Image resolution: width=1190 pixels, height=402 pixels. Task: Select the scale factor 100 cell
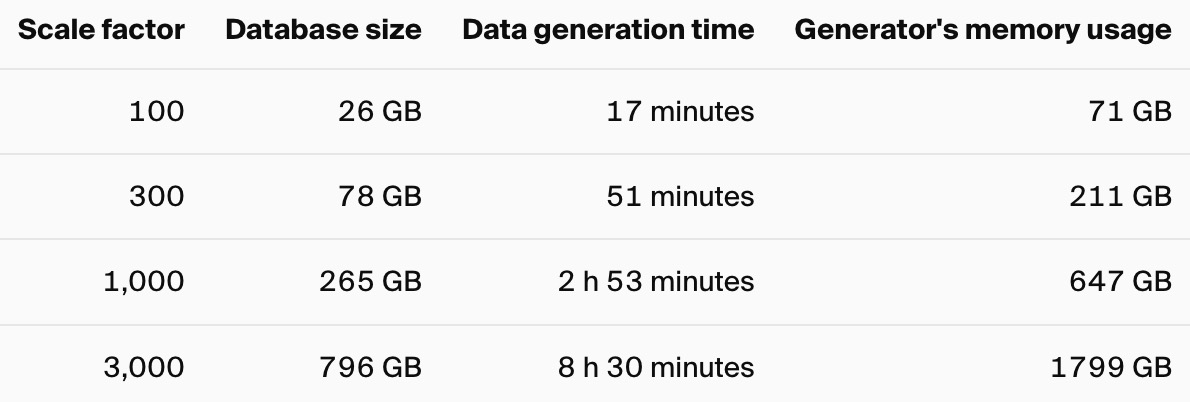[156, 111]
